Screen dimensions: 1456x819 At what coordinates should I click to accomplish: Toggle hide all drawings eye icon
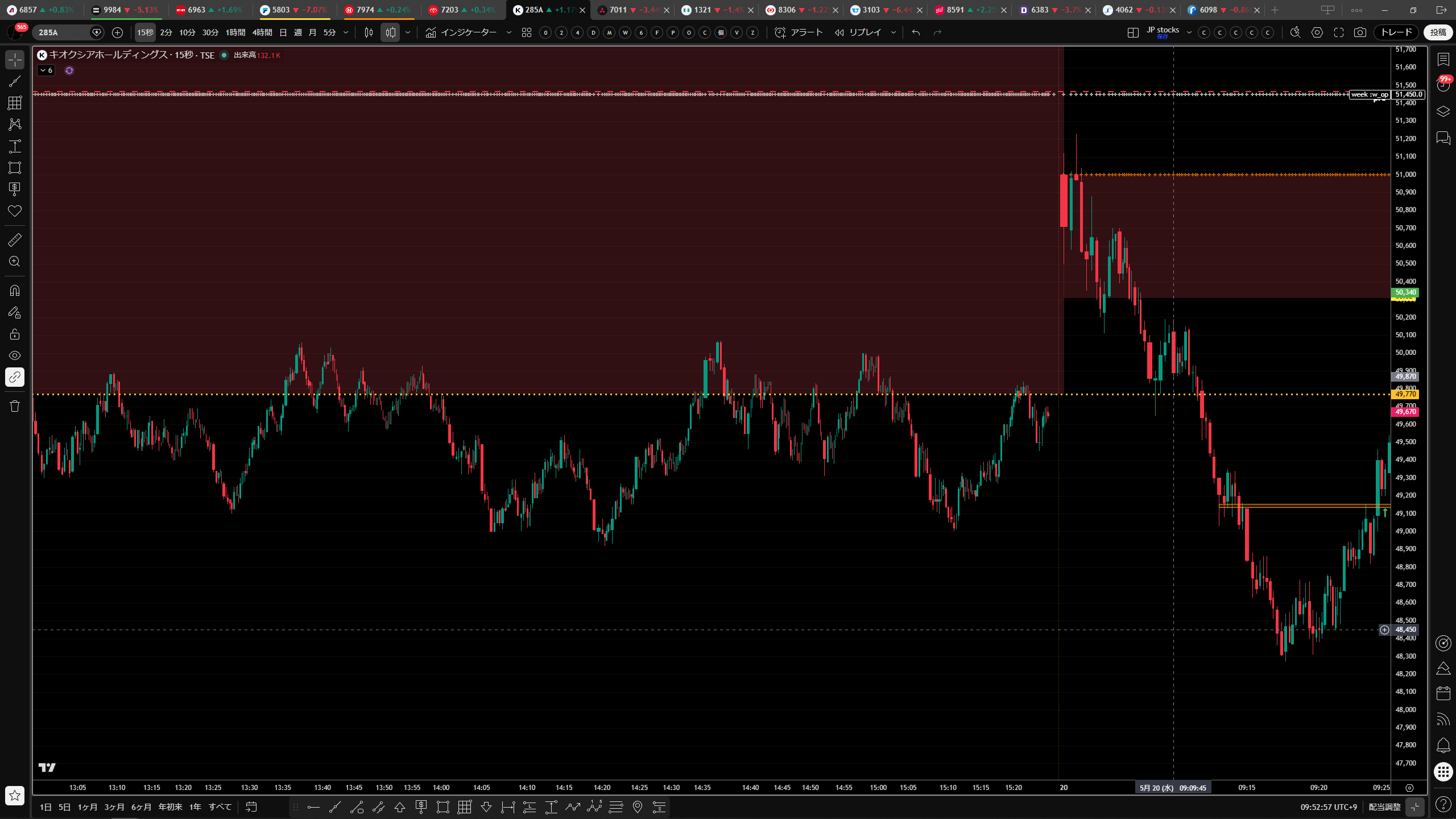click(15, 355)
